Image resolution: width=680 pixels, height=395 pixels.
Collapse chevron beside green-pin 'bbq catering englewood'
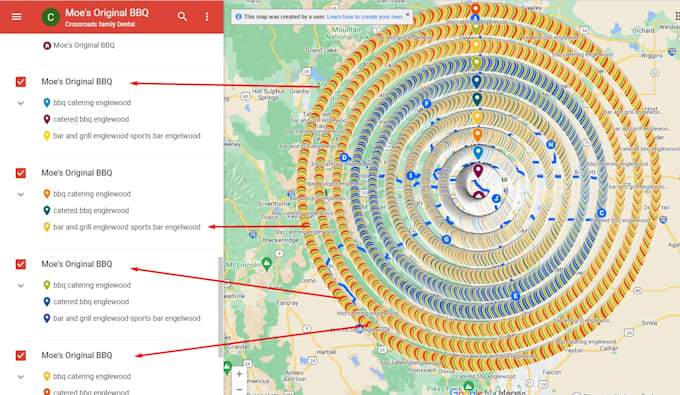tap(20, 286)
